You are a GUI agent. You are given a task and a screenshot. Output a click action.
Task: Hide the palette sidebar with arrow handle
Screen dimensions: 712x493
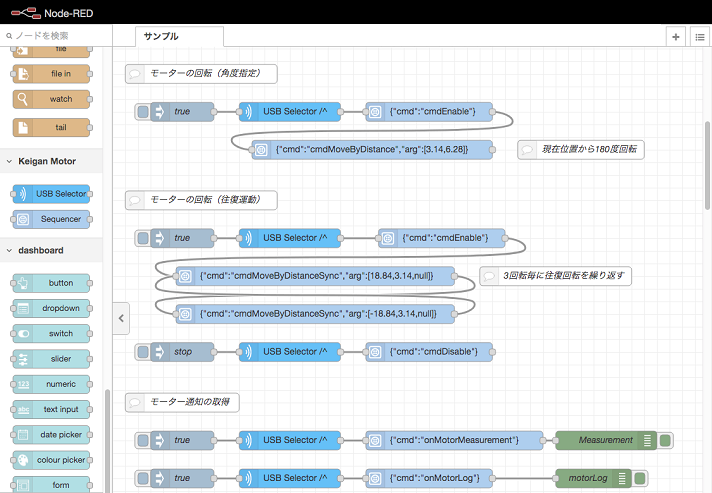[121, 318]
